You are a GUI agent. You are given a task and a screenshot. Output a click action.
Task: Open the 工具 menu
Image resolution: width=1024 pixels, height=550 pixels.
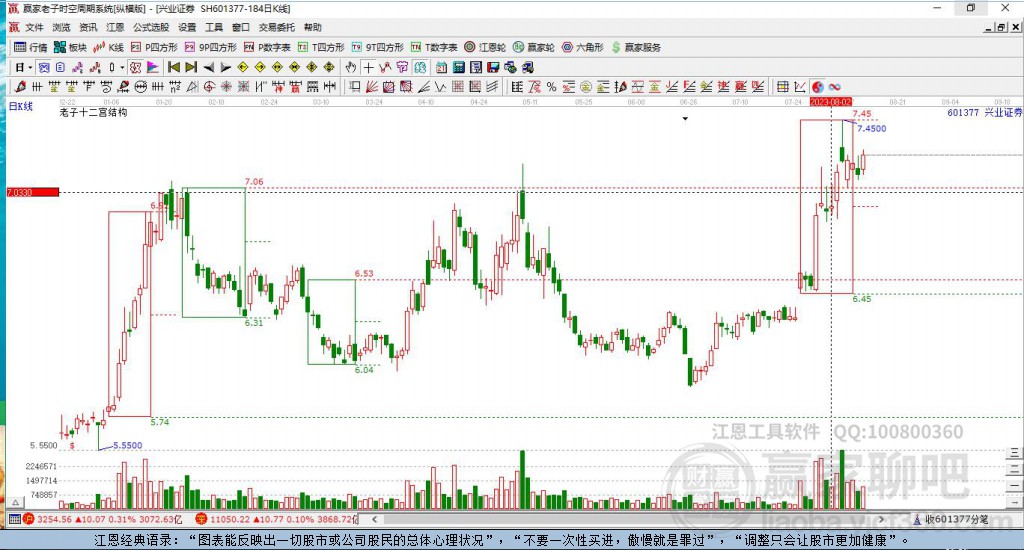214,27
